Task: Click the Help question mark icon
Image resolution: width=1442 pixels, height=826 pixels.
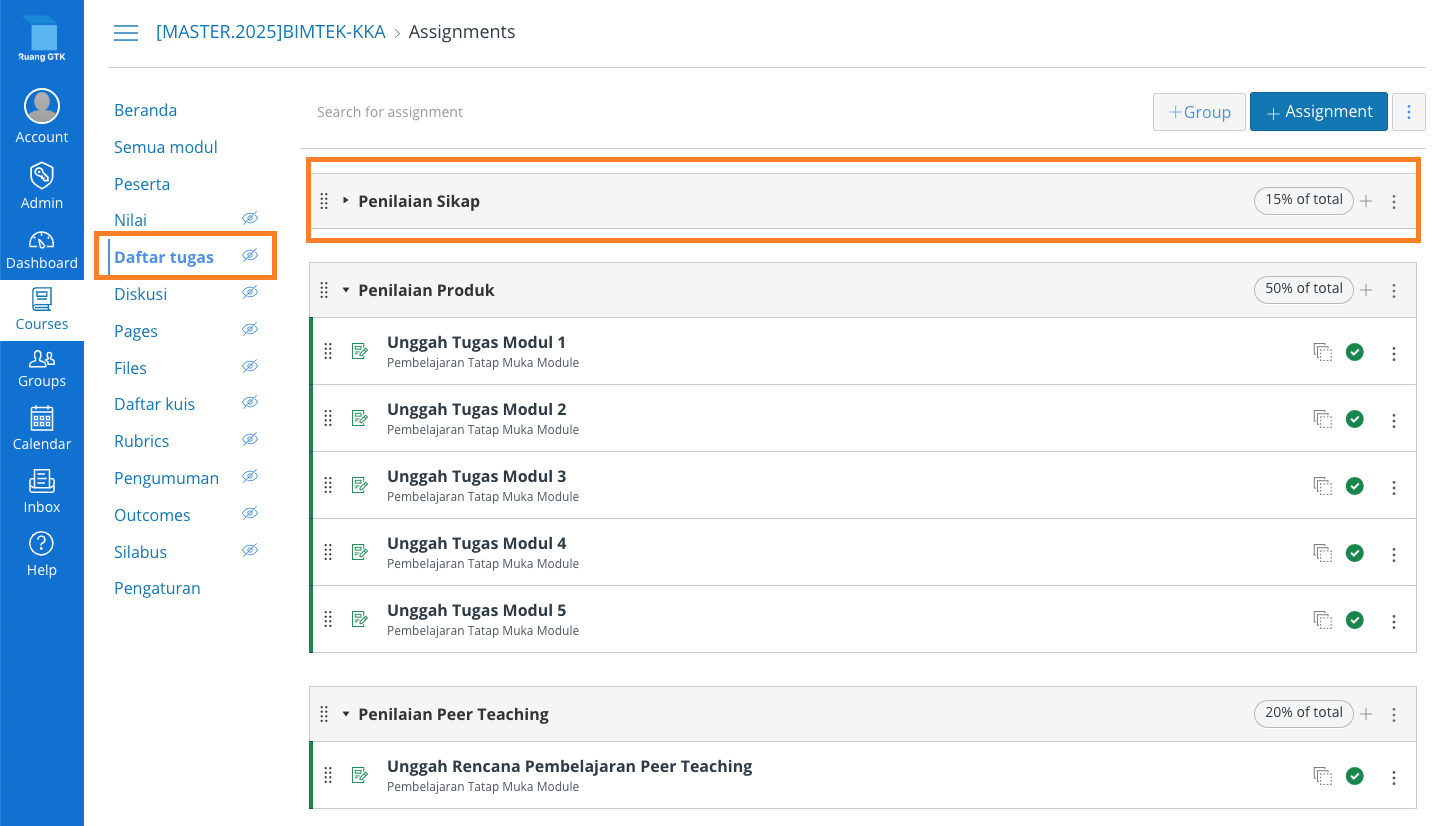Action: pyautogui.click(x=42, y=544)
